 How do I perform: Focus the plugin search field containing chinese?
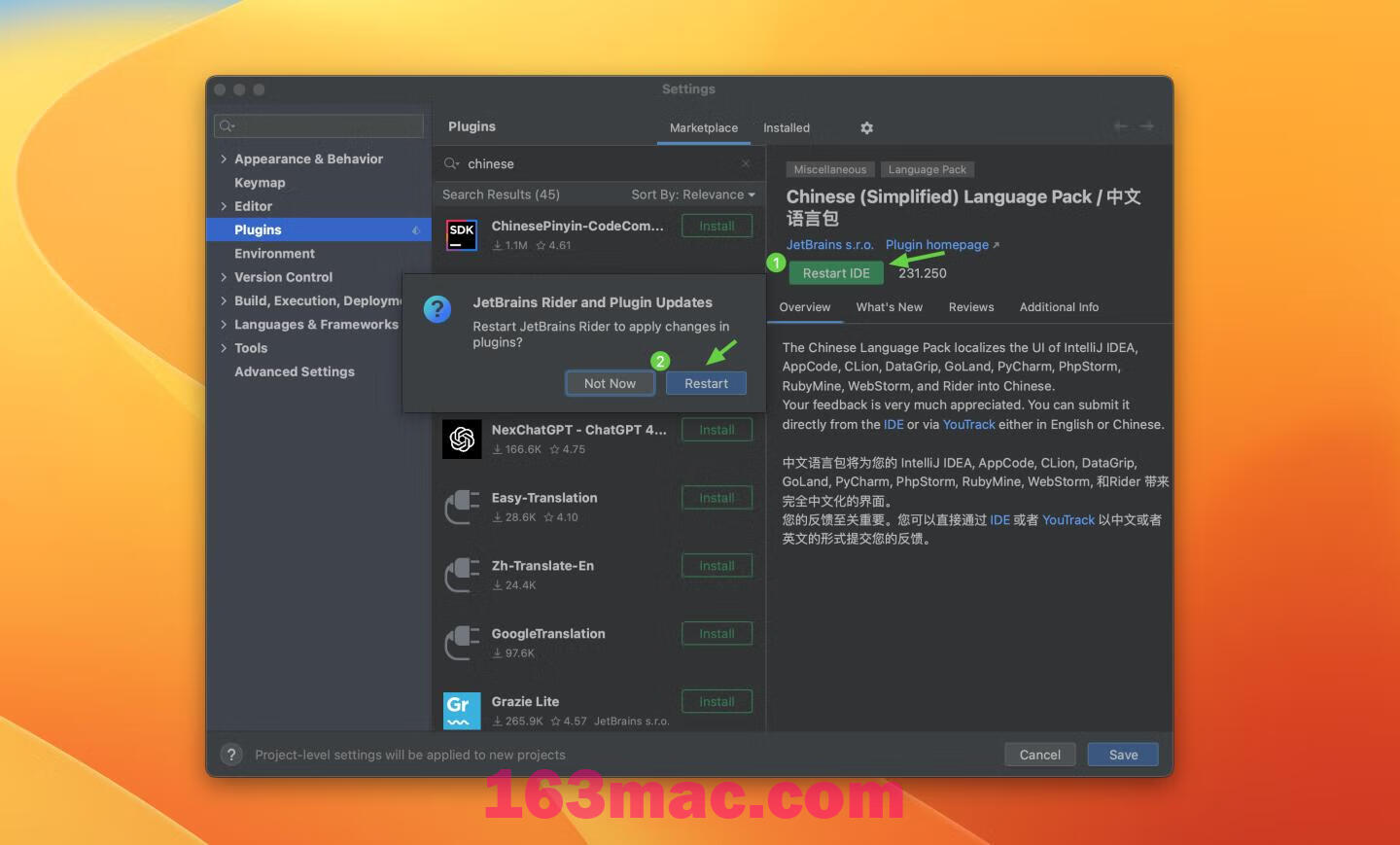coord(598,163)
